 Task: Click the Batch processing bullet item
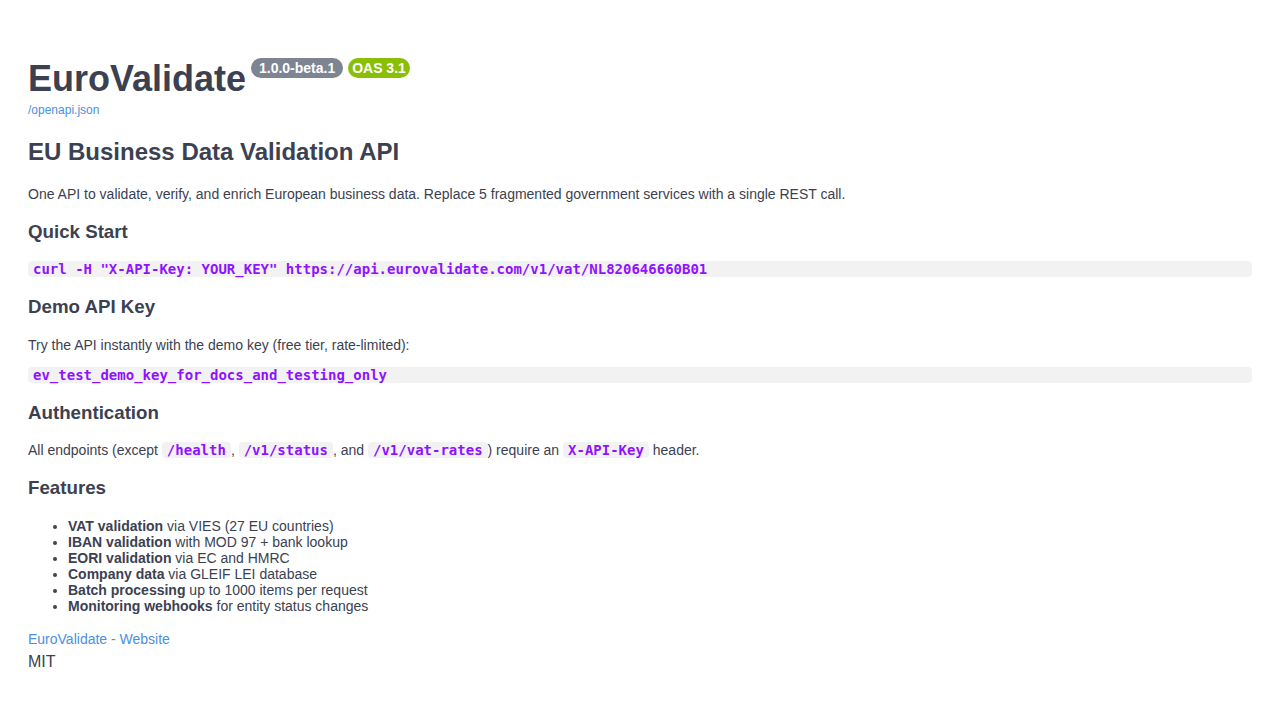point(218,590)
